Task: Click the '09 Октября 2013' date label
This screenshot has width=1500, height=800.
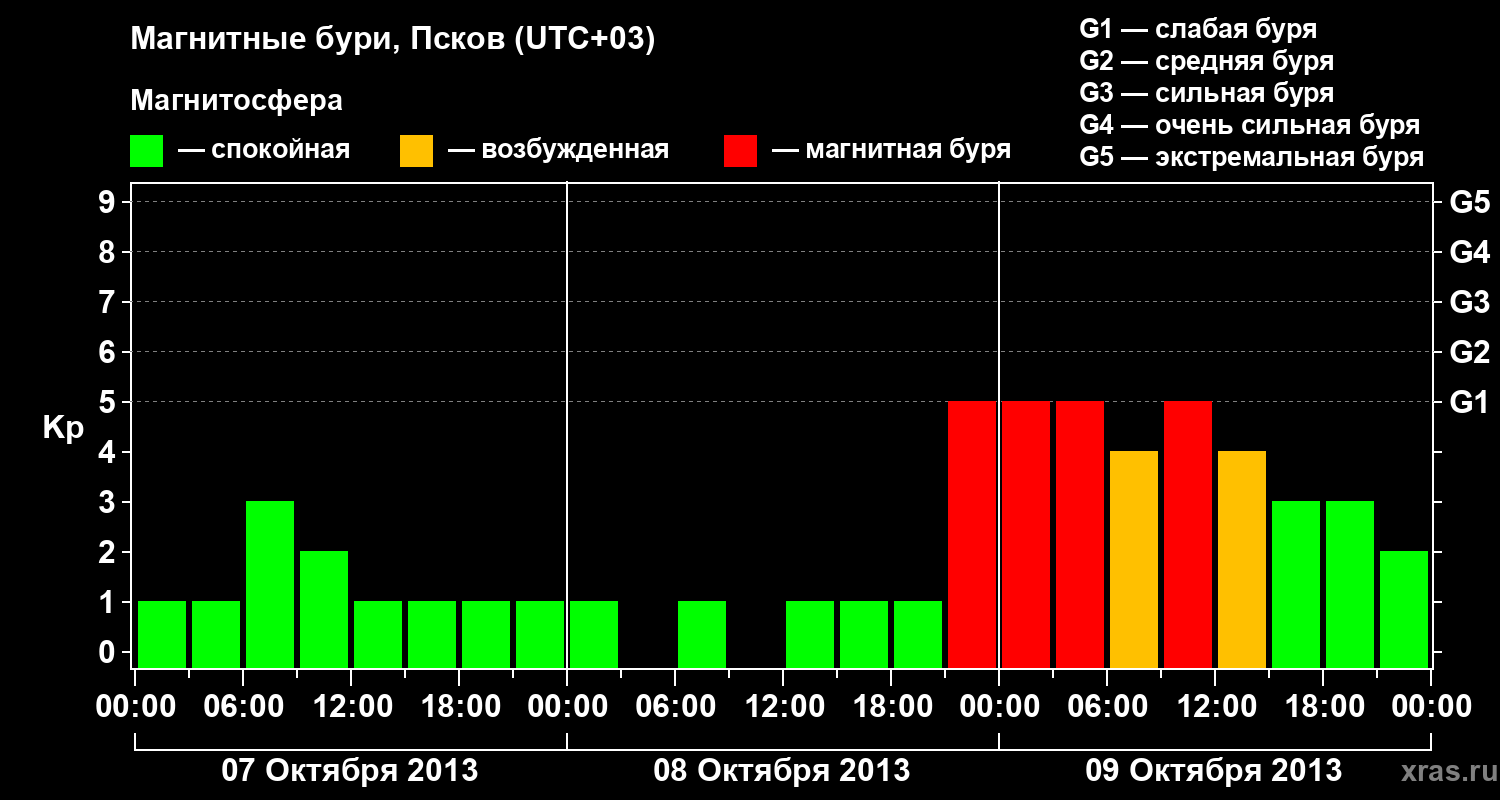Action: (1213, 770)
